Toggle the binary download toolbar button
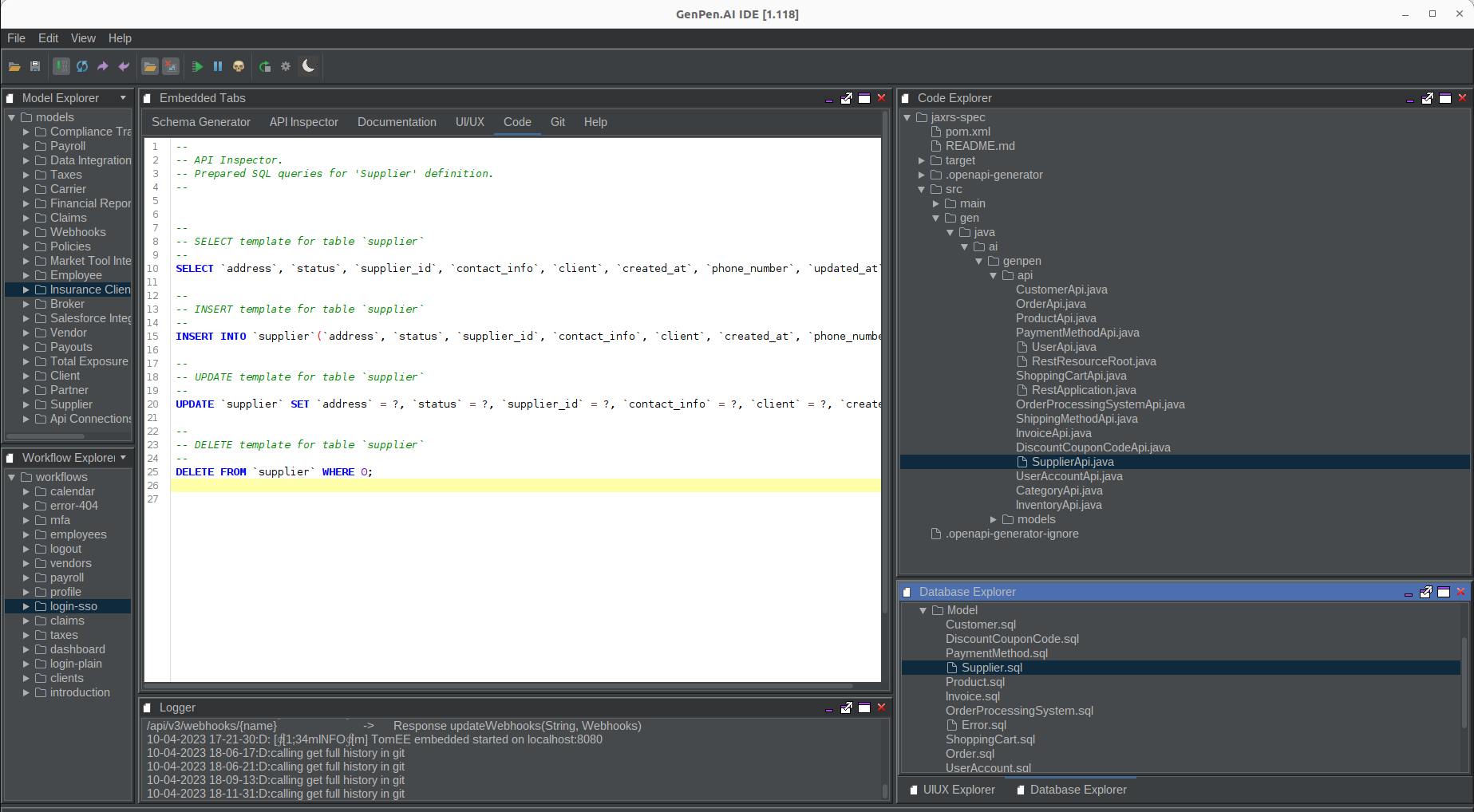This screenshot has width=1474, height=812. [61, 66]
